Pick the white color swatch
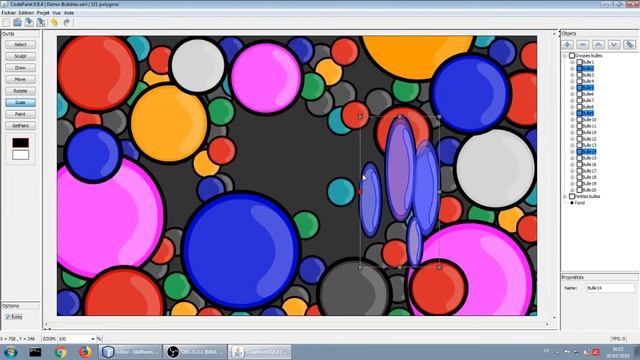Screen dimensions: 640x360 (20, 155)
